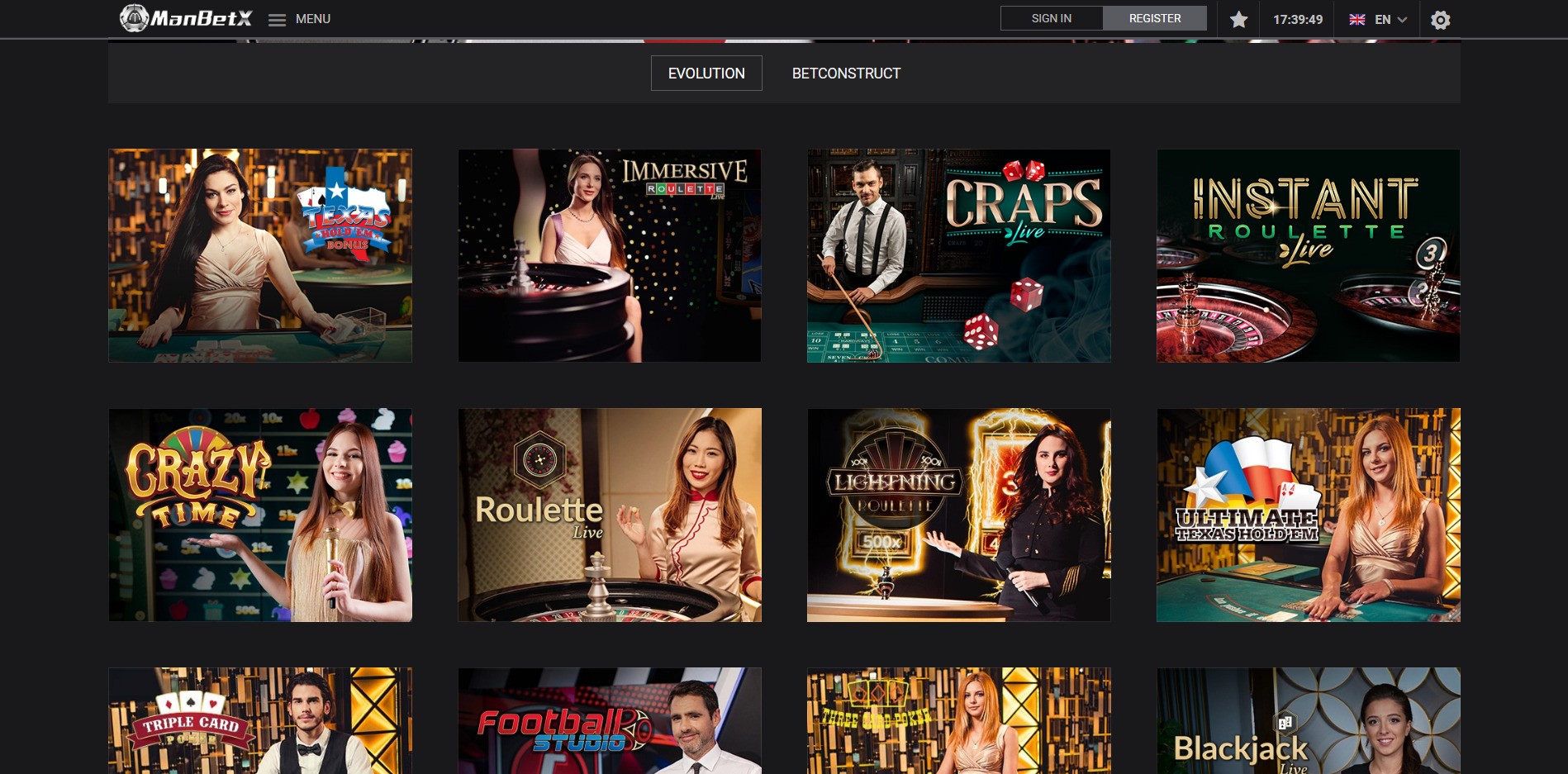The image size is (1568, 774).
Task: Click the UK flag language icon
Action: point(1357,20)
